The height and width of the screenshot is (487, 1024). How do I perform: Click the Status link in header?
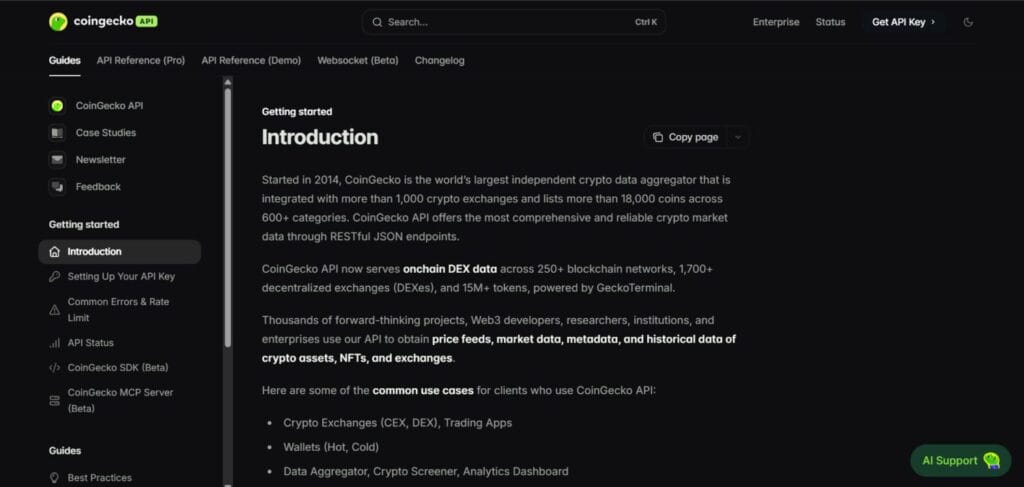[830, 22]
